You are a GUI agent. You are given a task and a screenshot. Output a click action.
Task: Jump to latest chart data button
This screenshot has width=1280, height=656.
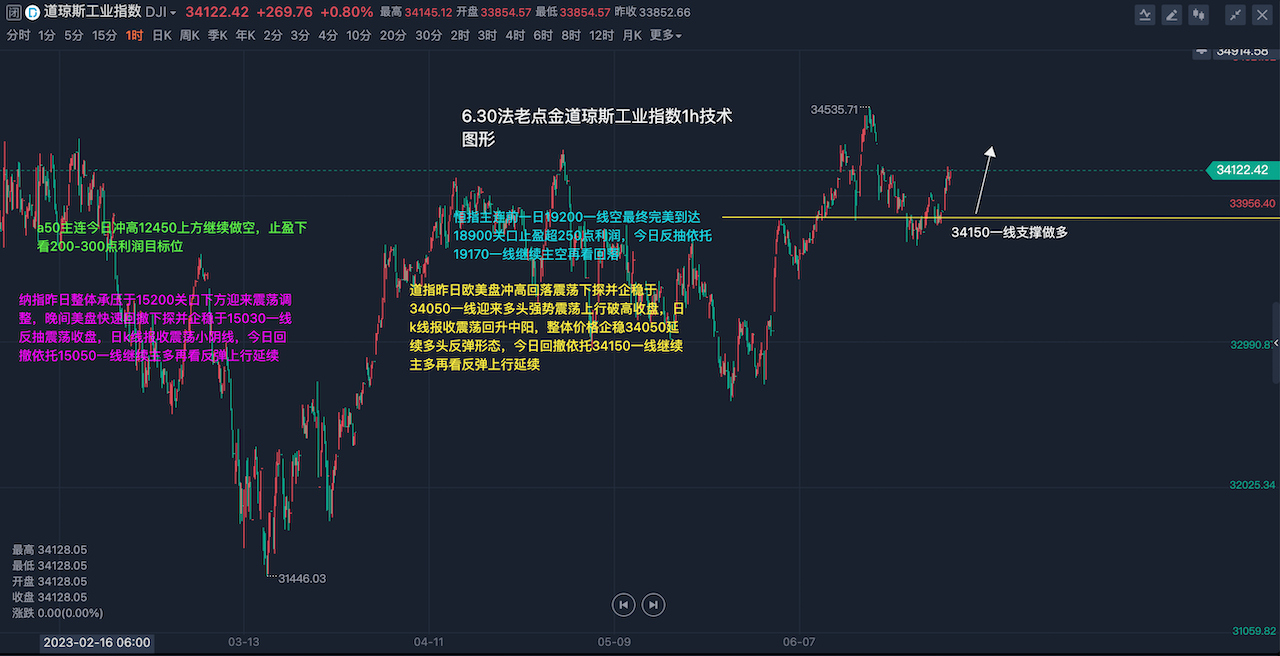(x=653, y=604)
